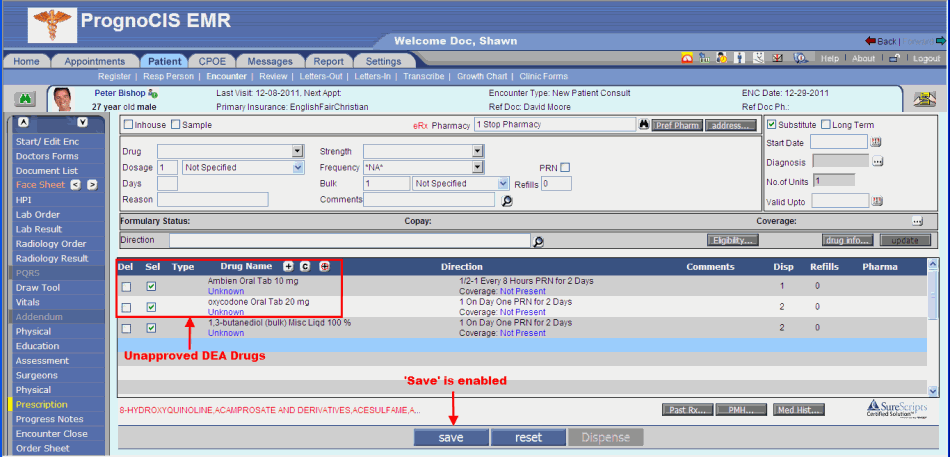Click the sidebar scroll-up arrow icon
Viewport: 950px width, 457px height.
point(23,122)
